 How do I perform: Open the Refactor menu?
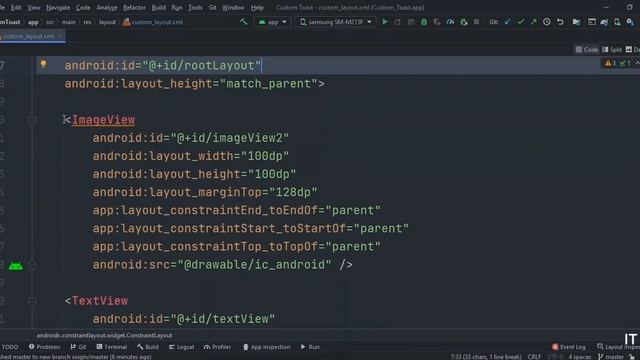pyautogui.click(x=134, y=7)
